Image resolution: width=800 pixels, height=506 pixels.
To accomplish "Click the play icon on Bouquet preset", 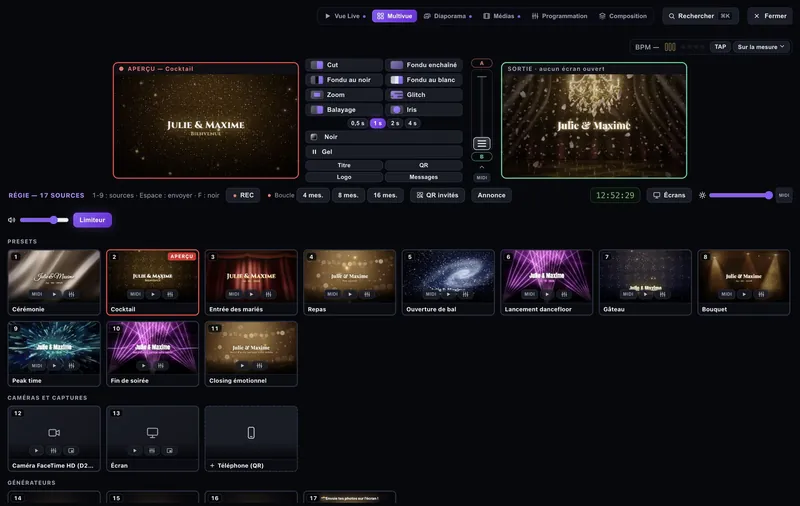I will pos(744,294).
